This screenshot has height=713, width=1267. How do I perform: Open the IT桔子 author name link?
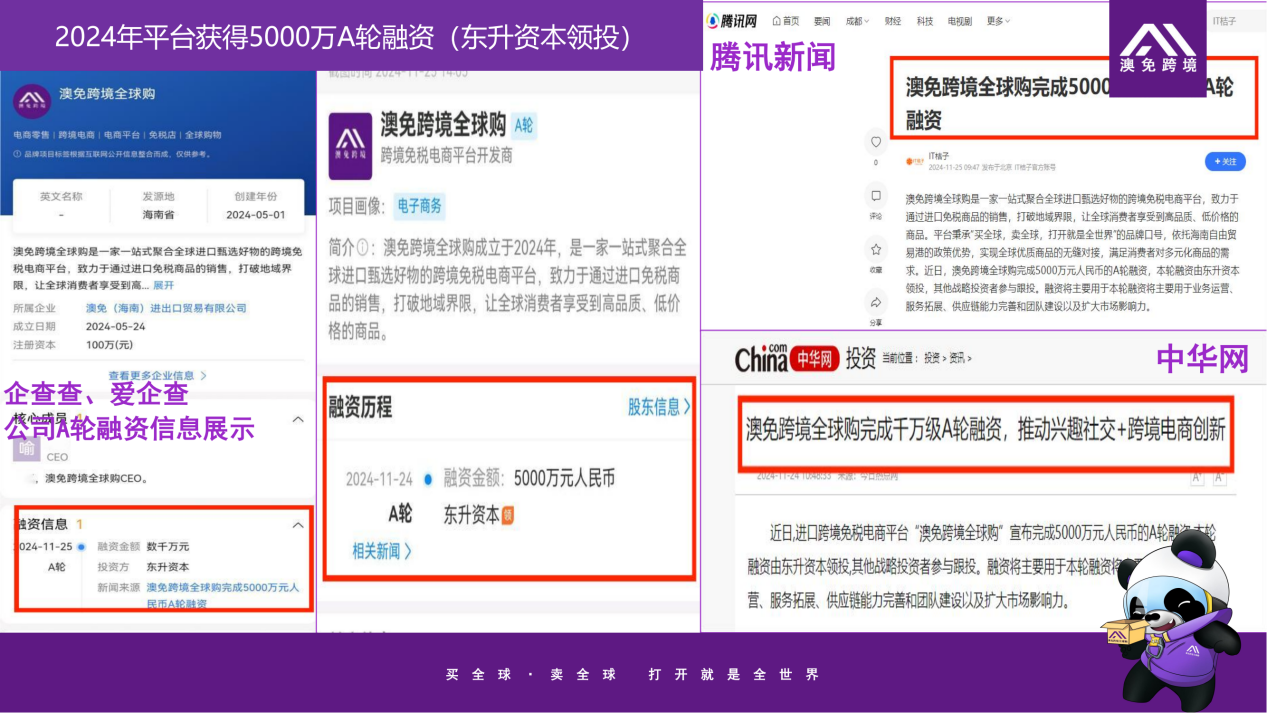click(x=938, y=157)
